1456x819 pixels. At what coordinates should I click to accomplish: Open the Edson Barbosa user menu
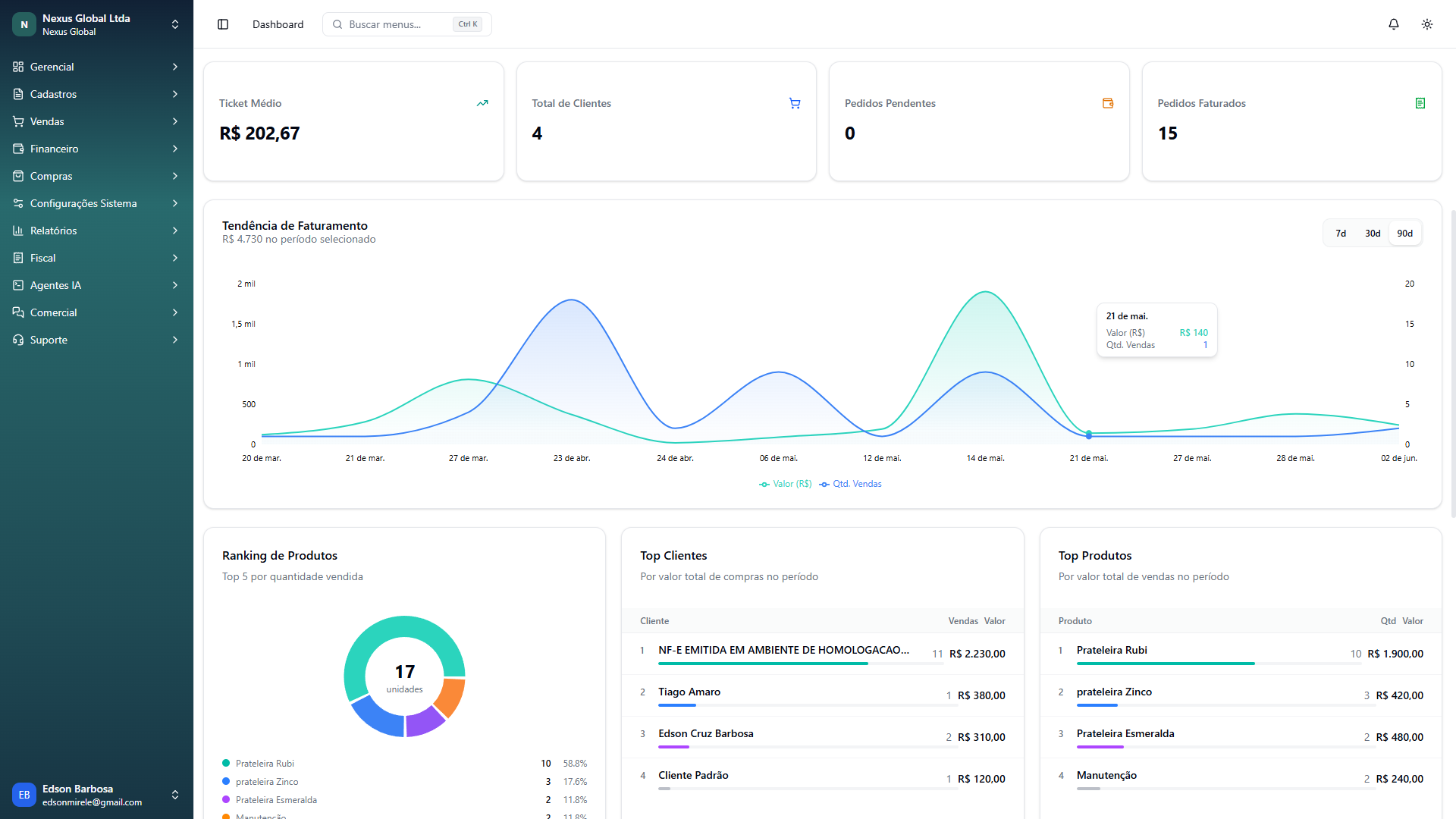[96, 795]
